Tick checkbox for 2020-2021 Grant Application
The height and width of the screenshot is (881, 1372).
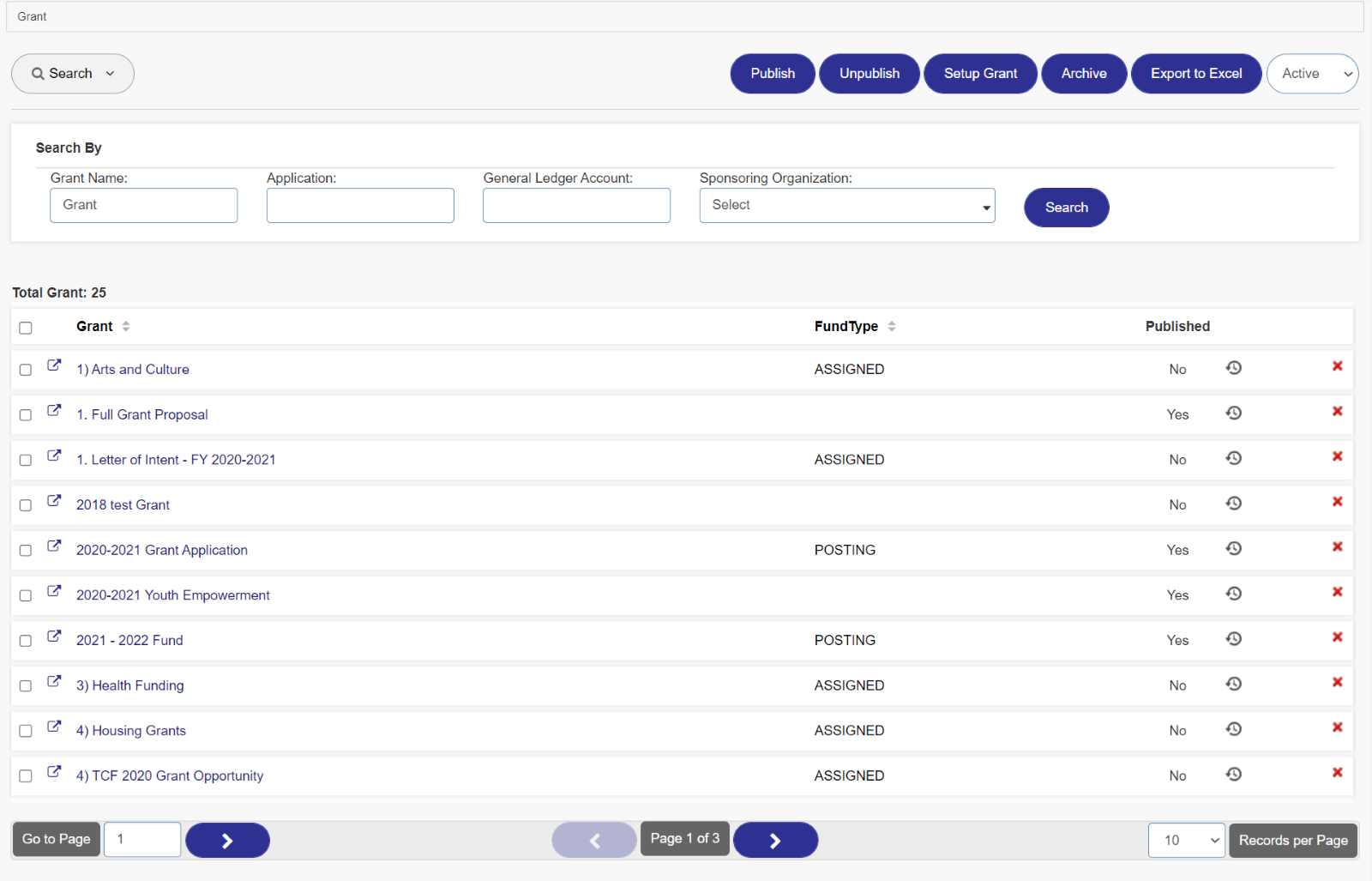(x=26, y=551)
